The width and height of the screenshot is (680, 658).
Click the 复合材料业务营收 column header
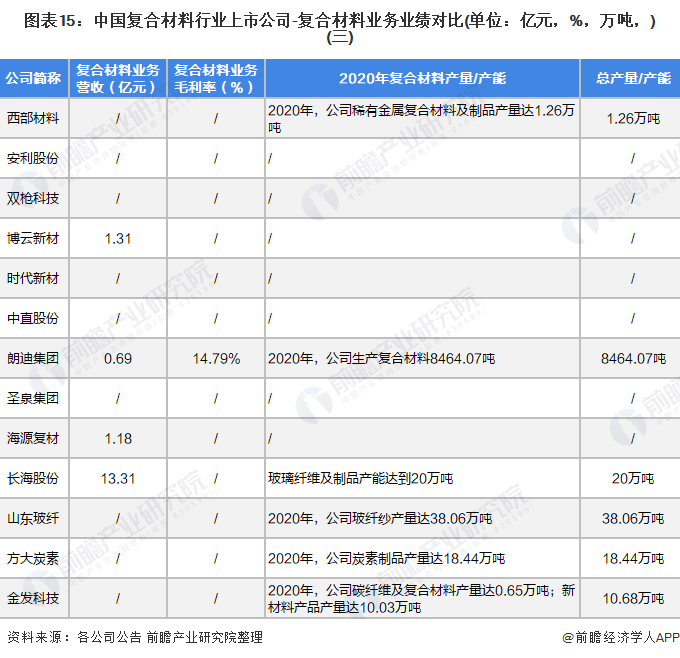[118, 79]
